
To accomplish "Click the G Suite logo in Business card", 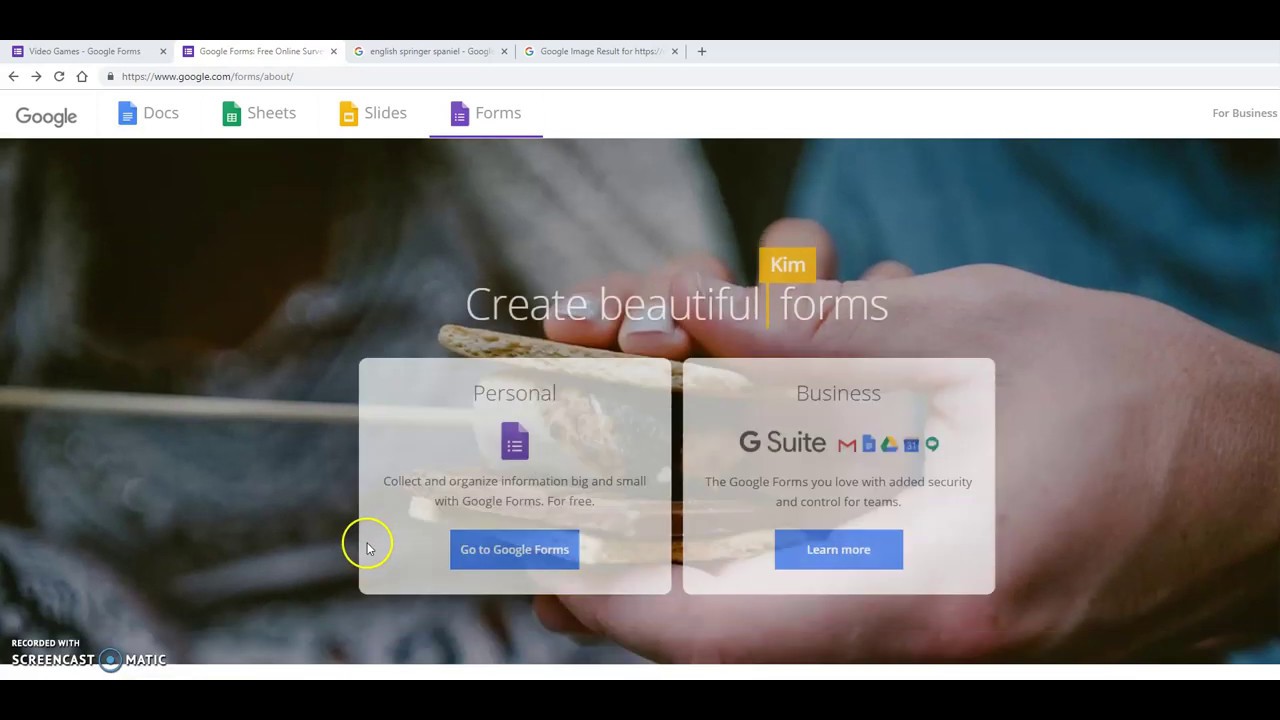I will pyautogui.click(x=782, y=442).
